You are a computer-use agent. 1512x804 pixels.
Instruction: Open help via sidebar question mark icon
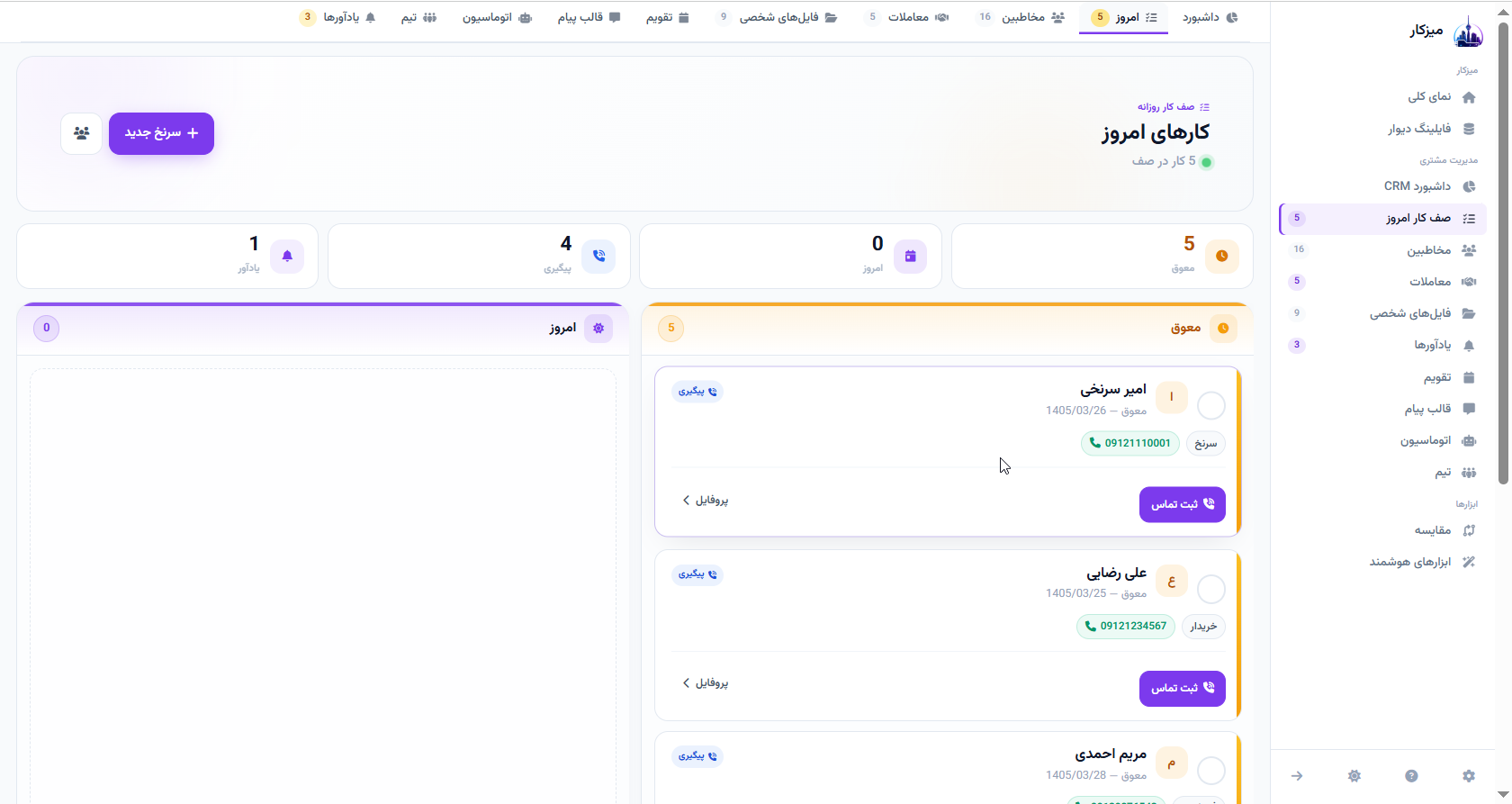coord(1411,776)
